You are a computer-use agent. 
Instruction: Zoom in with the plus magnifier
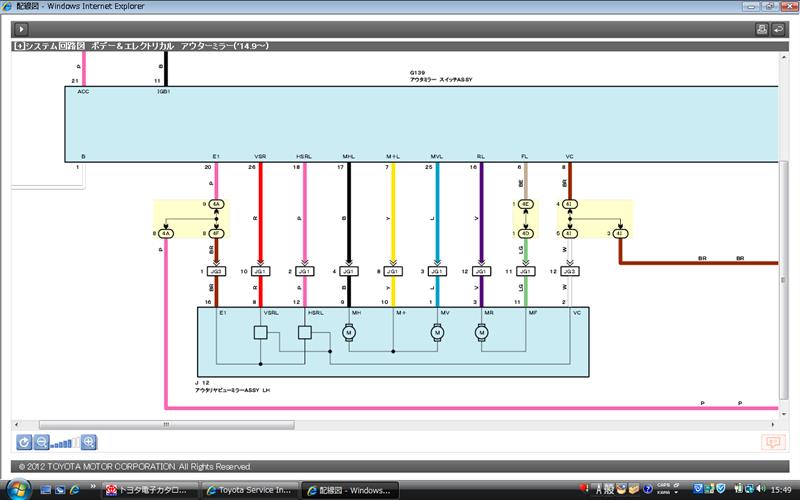pos(88,442)
